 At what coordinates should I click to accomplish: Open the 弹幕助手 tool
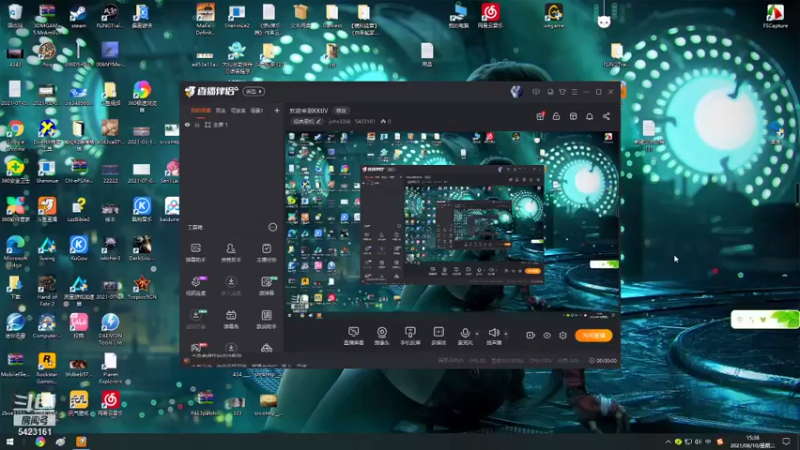(x=195, y=252)
